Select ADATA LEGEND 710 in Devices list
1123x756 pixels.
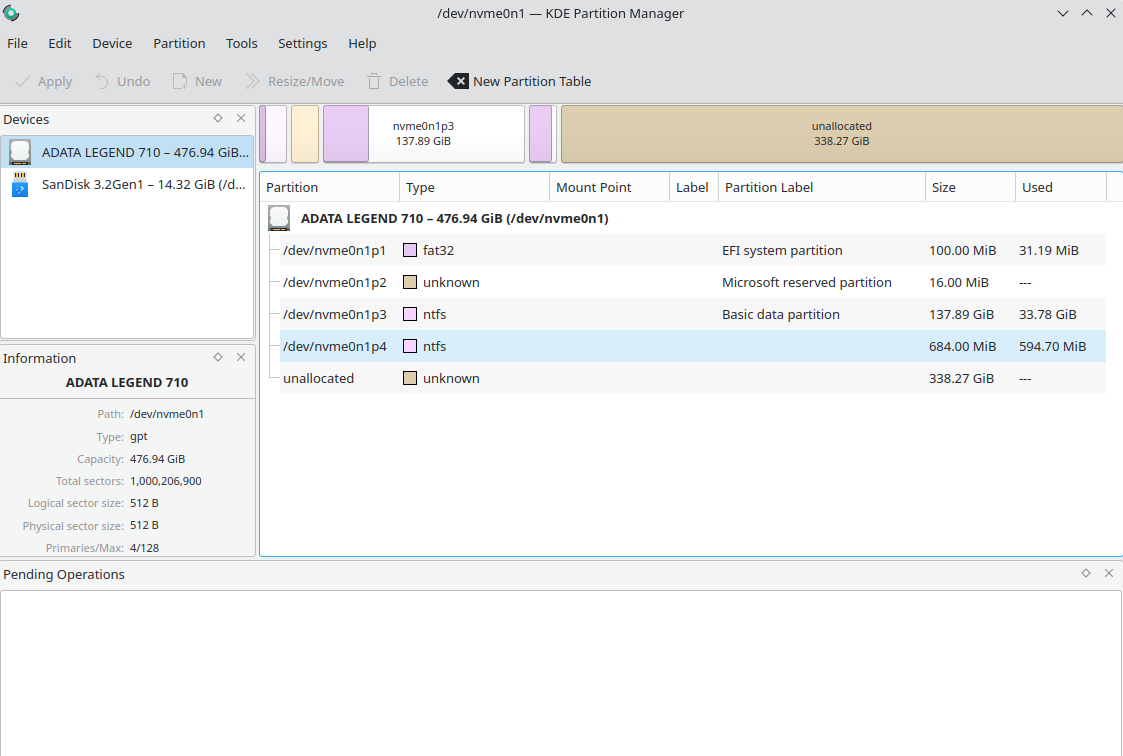(x=127, y=152)
